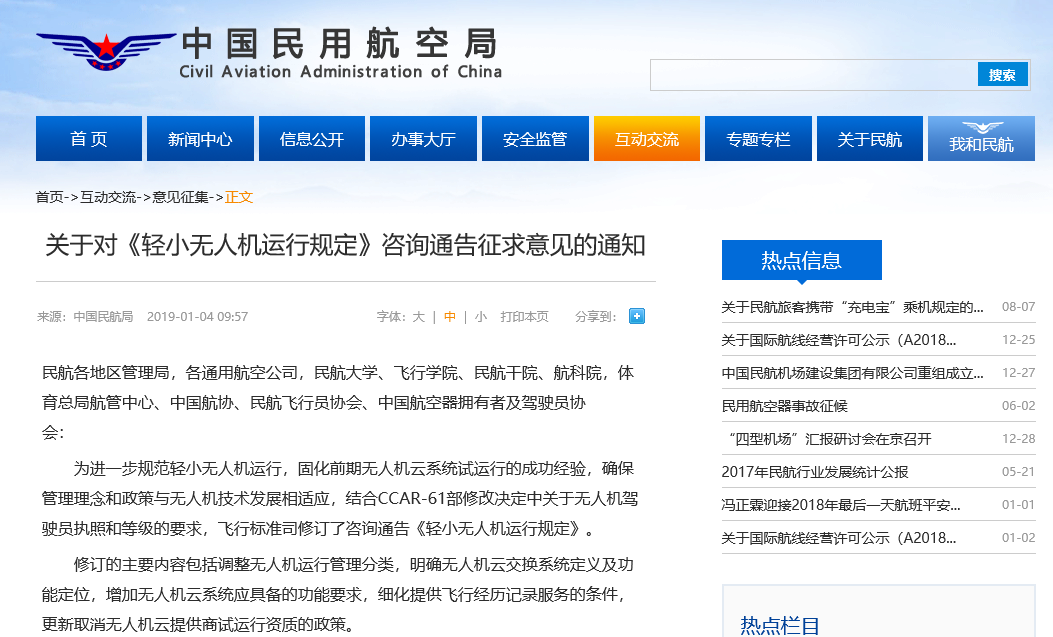The height and width of the screenshot is (637, 1053).
Task: Open the 关于民航 menu
Action: click(869, 138)
